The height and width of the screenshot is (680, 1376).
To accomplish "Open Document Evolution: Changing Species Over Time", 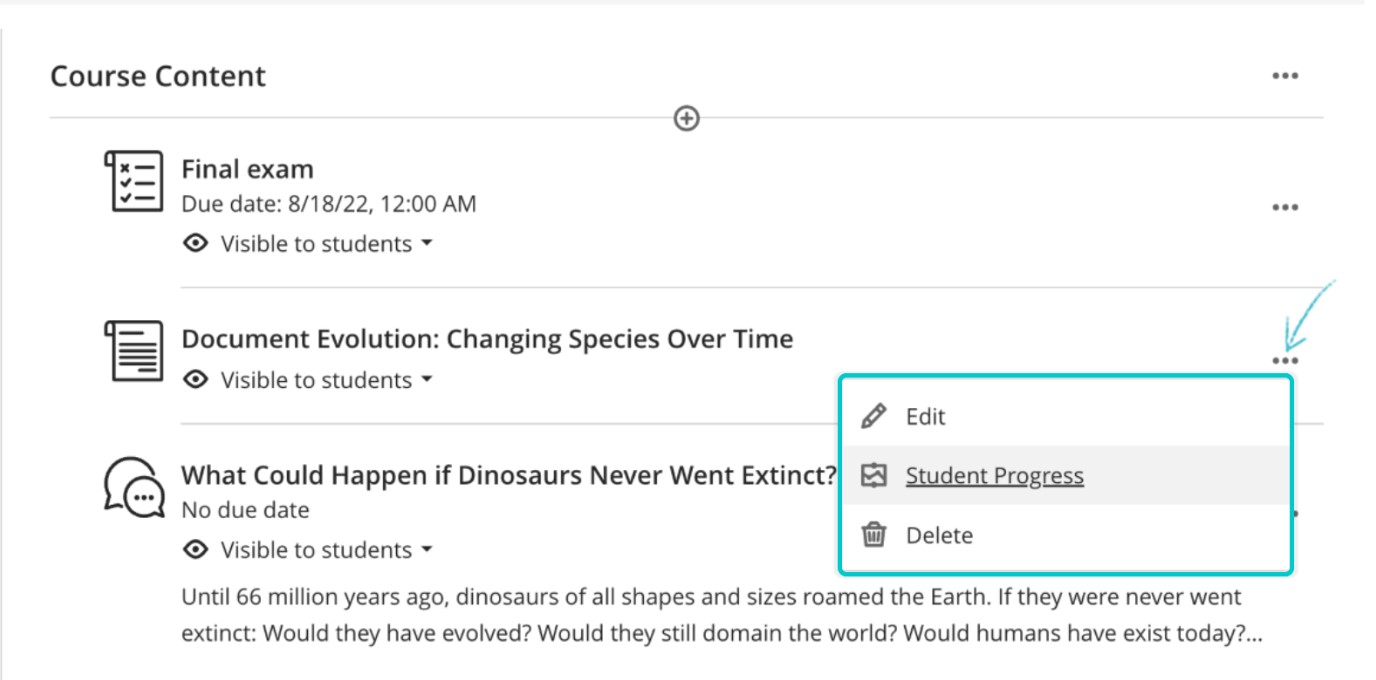I will (x=487, y=339).
